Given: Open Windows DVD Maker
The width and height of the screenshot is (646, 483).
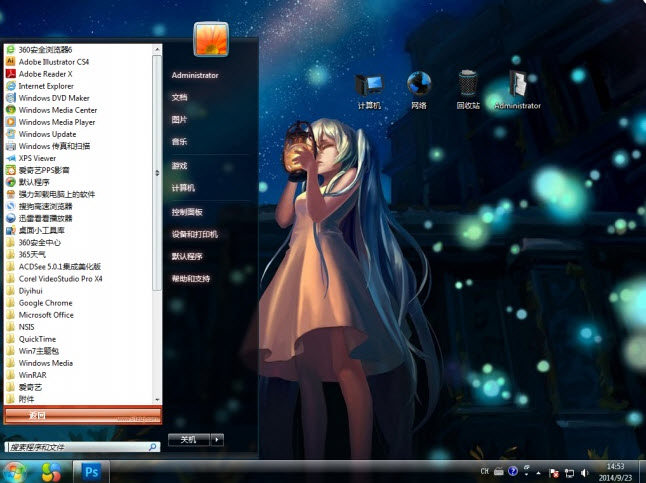Looking at the screenshot, I should click(x=48, y=98).
